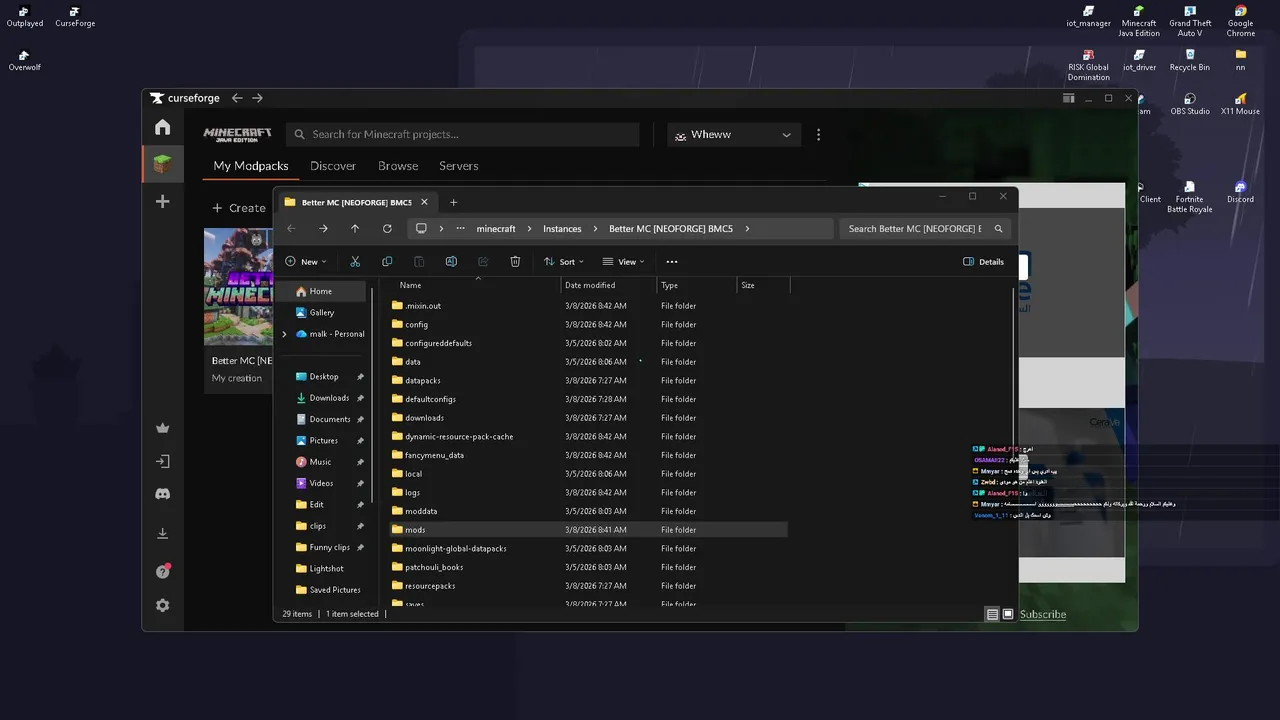Open Gallery in Explorer navigation pane
The image size is (1280, 720).
pos(321,312)
